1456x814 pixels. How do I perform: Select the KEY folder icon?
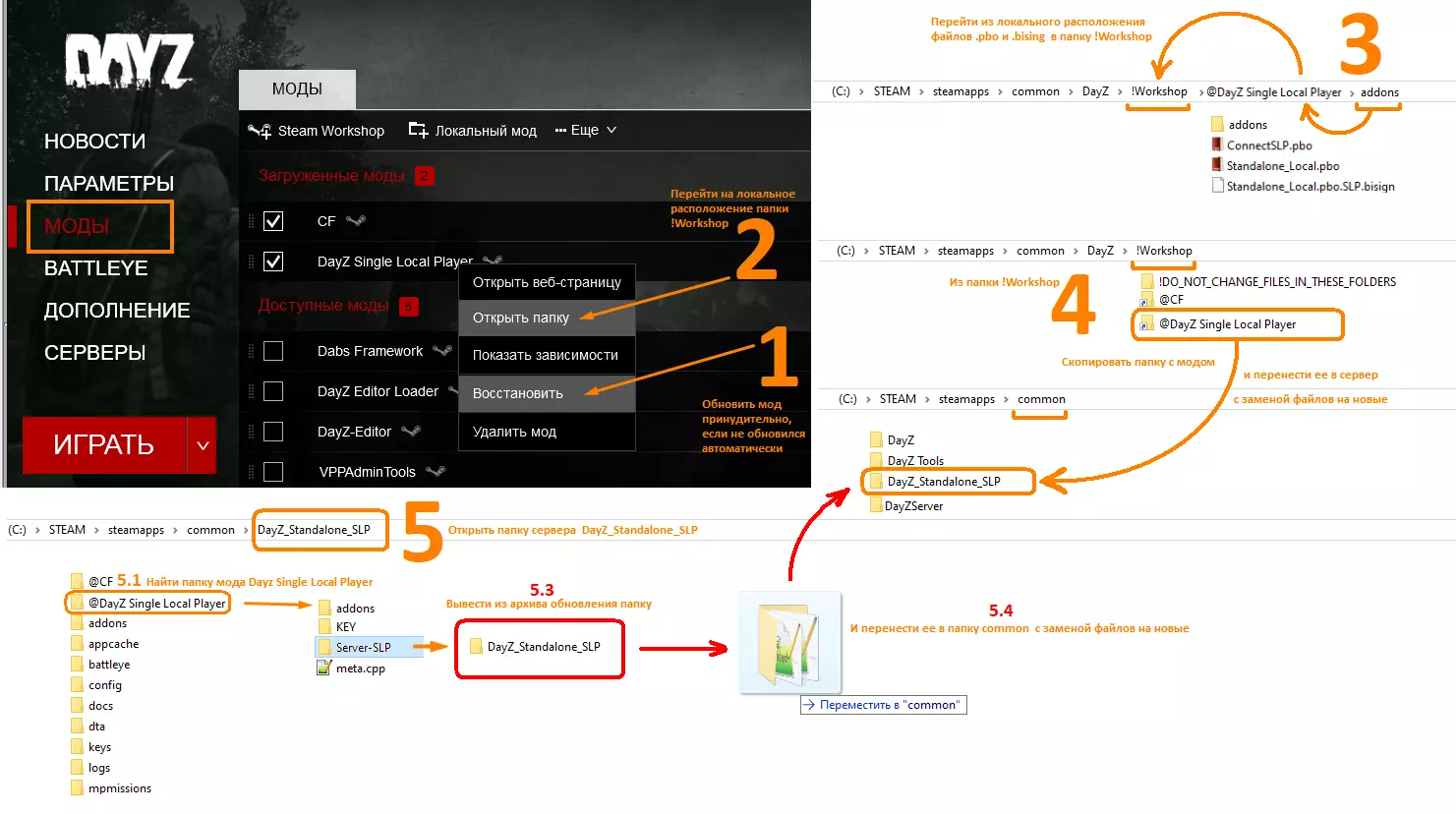pyautogui.click(x=324, y=626)
